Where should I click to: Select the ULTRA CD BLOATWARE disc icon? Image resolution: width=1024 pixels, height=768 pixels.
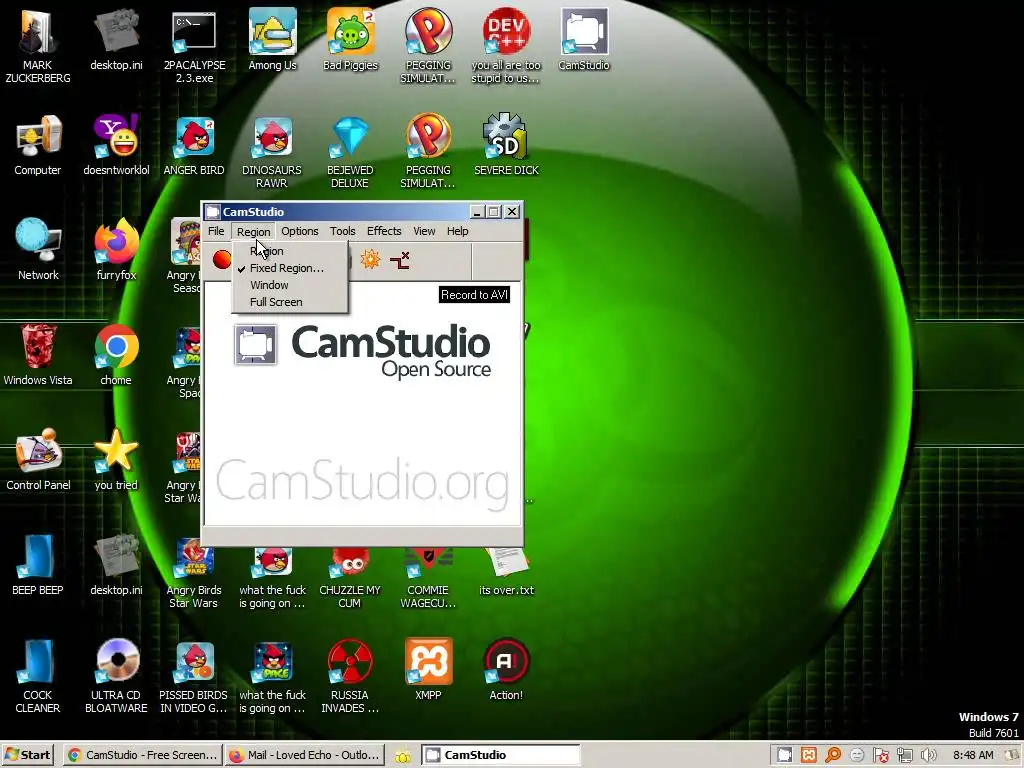coord(116,677)
